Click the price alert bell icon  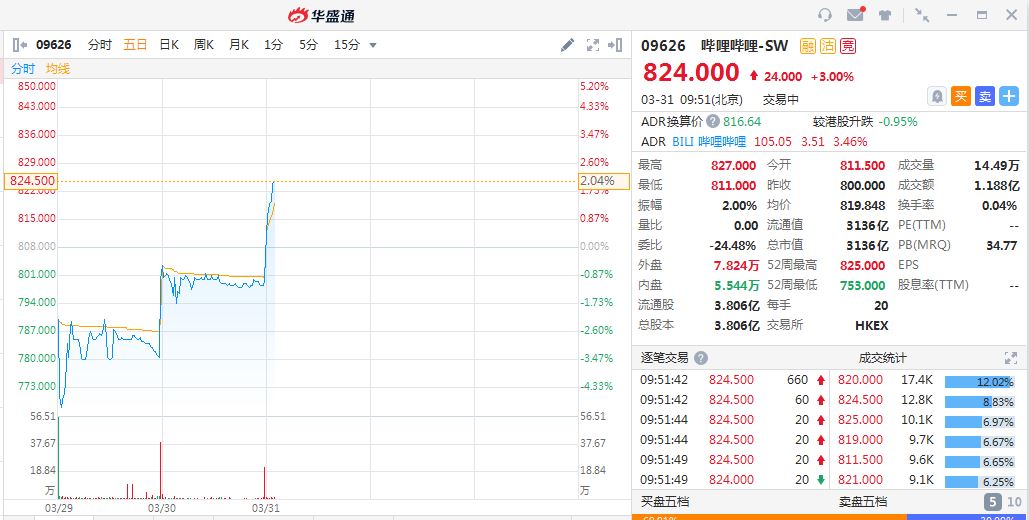tap(937, 96)
